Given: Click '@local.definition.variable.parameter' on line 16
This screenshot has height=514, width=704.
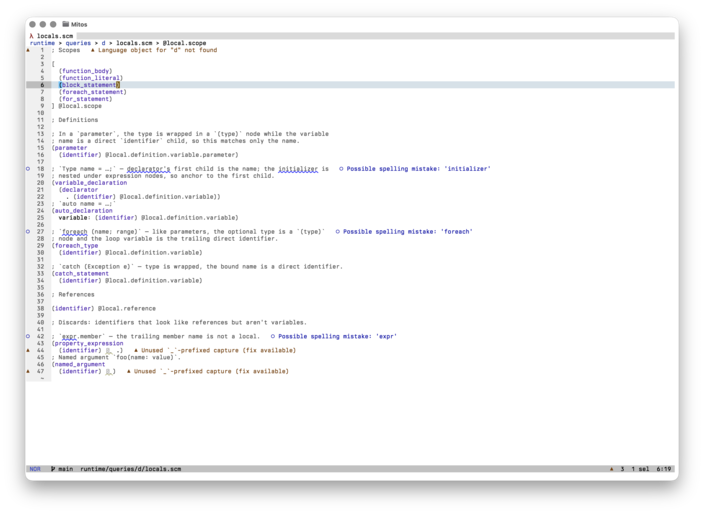Looking at the screenshot, I should (x=172, y=155).
